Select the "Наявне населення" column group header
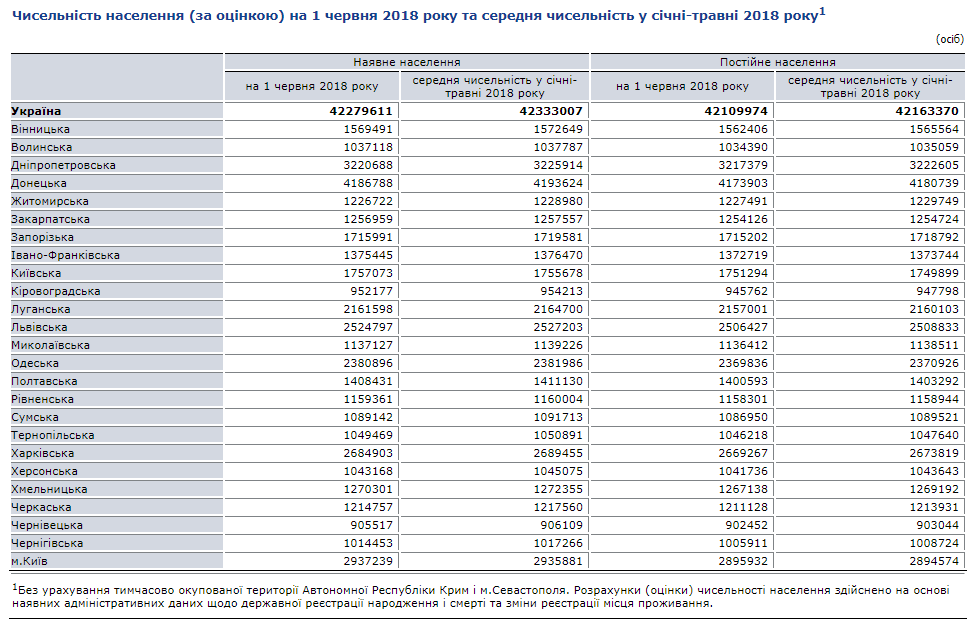Screen dimensions: 971x619 (x=407, y=62)
